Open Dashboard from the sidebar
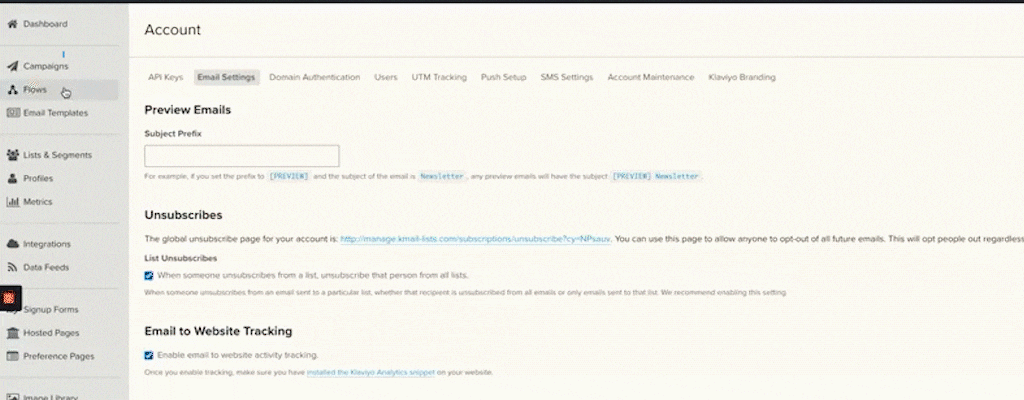The height and width of the screenshot is (400, 1024). (x=45, y=24)
